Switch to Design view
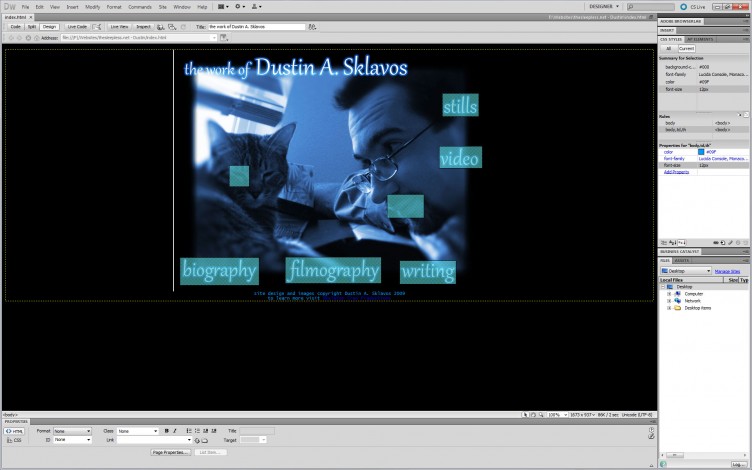The width and height of the screenshot is (752, 470). click(x=49, y=27)
